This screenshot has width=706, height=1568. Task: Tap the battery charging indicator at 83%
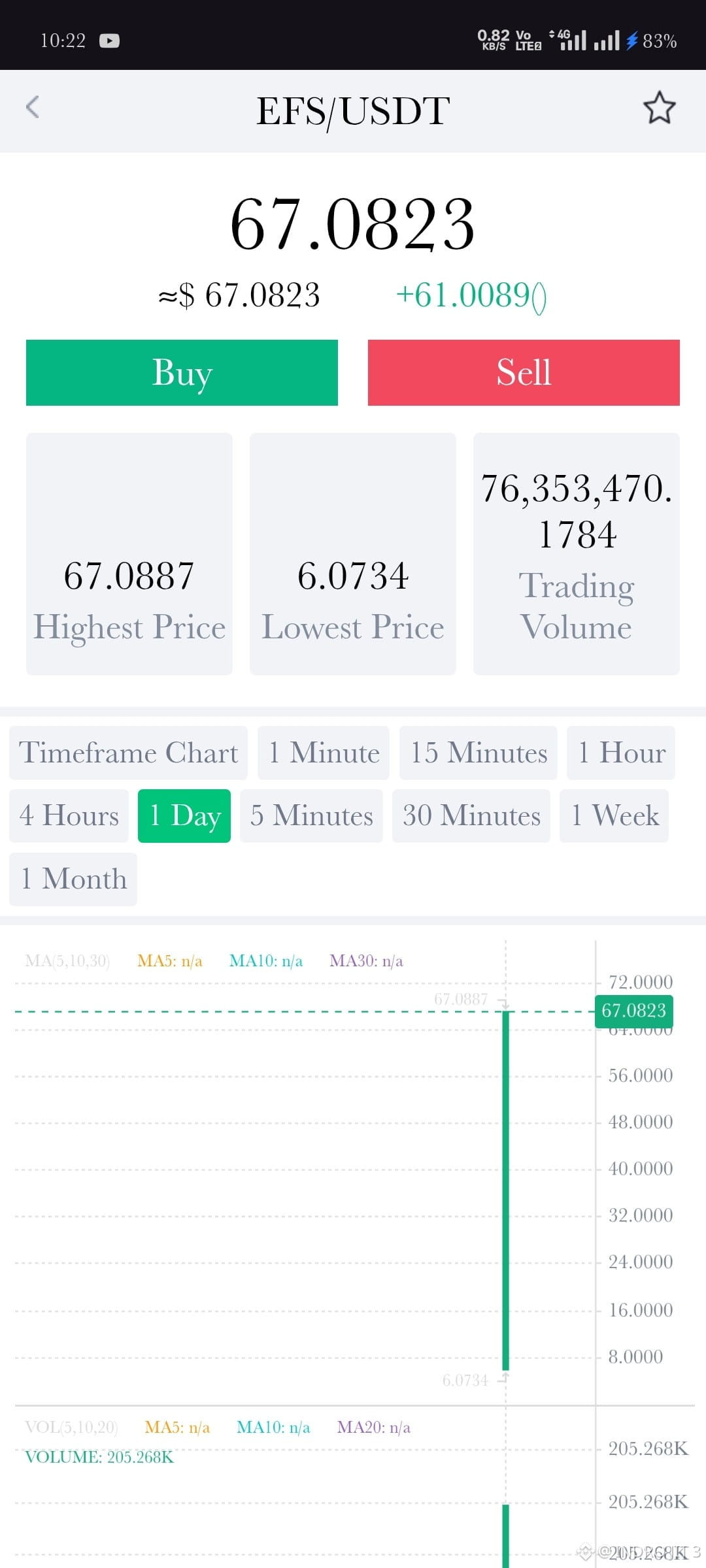click(x=651, y=41)
